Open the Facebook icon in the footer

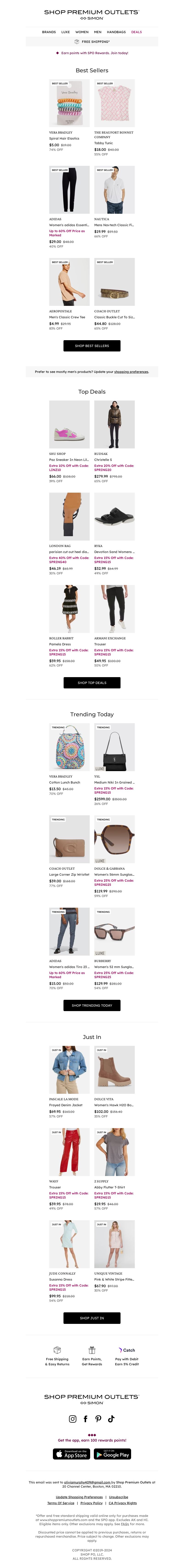(86, 1419)
